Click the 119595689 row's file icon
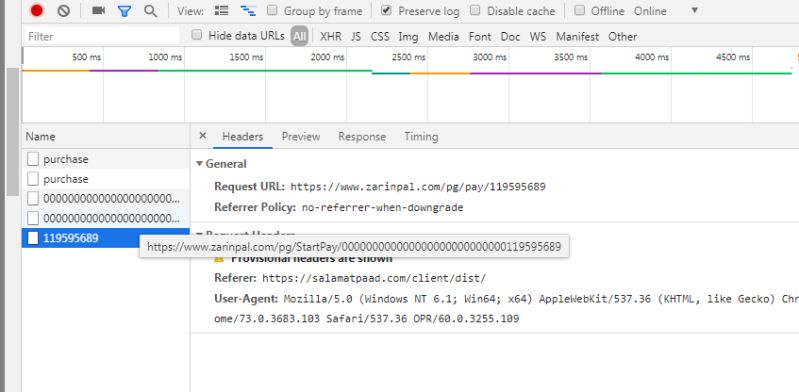The image size is (799, 392). point(33,238)
